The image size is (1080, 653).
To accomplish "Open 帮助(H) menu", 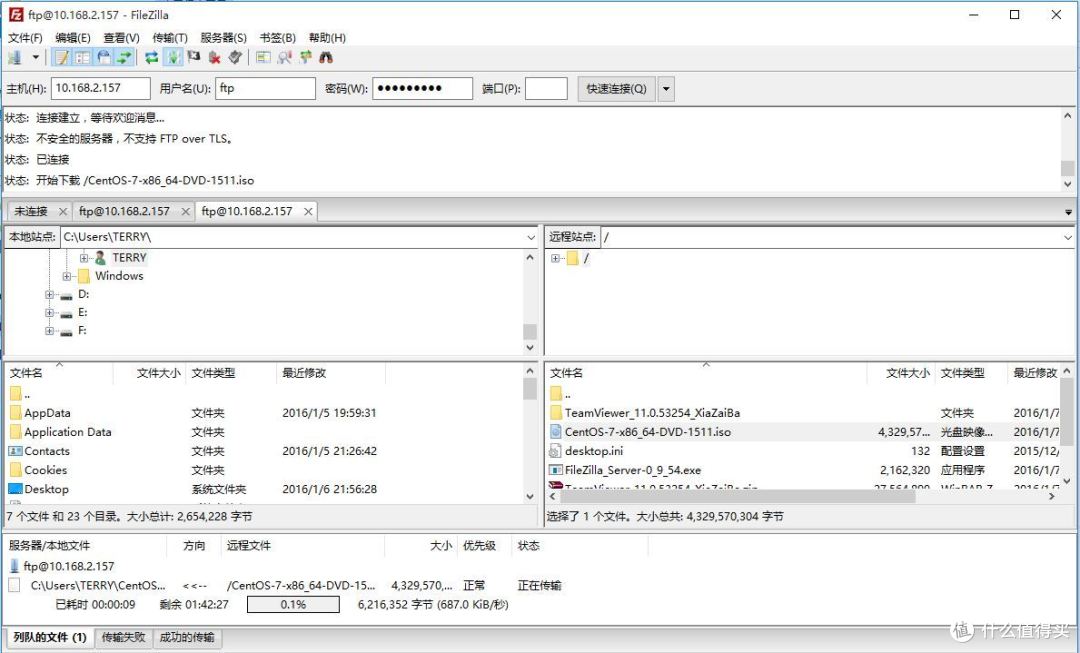I will coord(327,38).
